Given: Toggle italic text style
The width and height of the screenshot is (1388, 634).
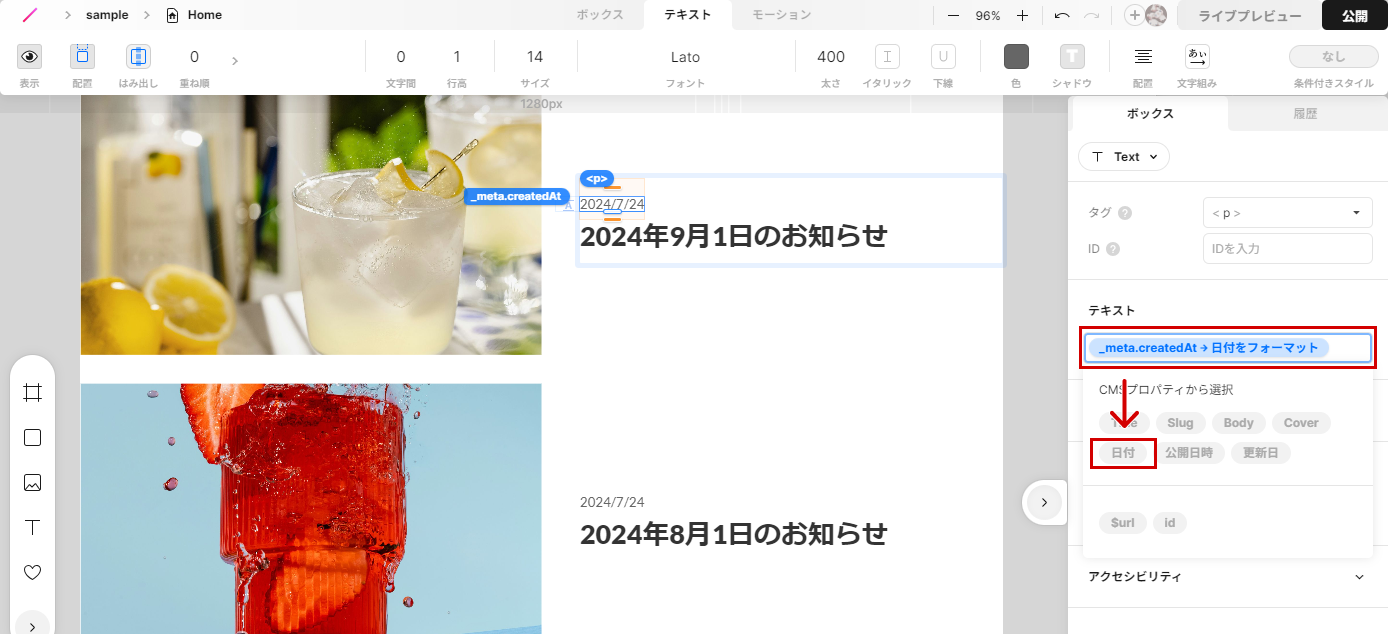Looking at the screenshot, I should (x=887, y=57).
